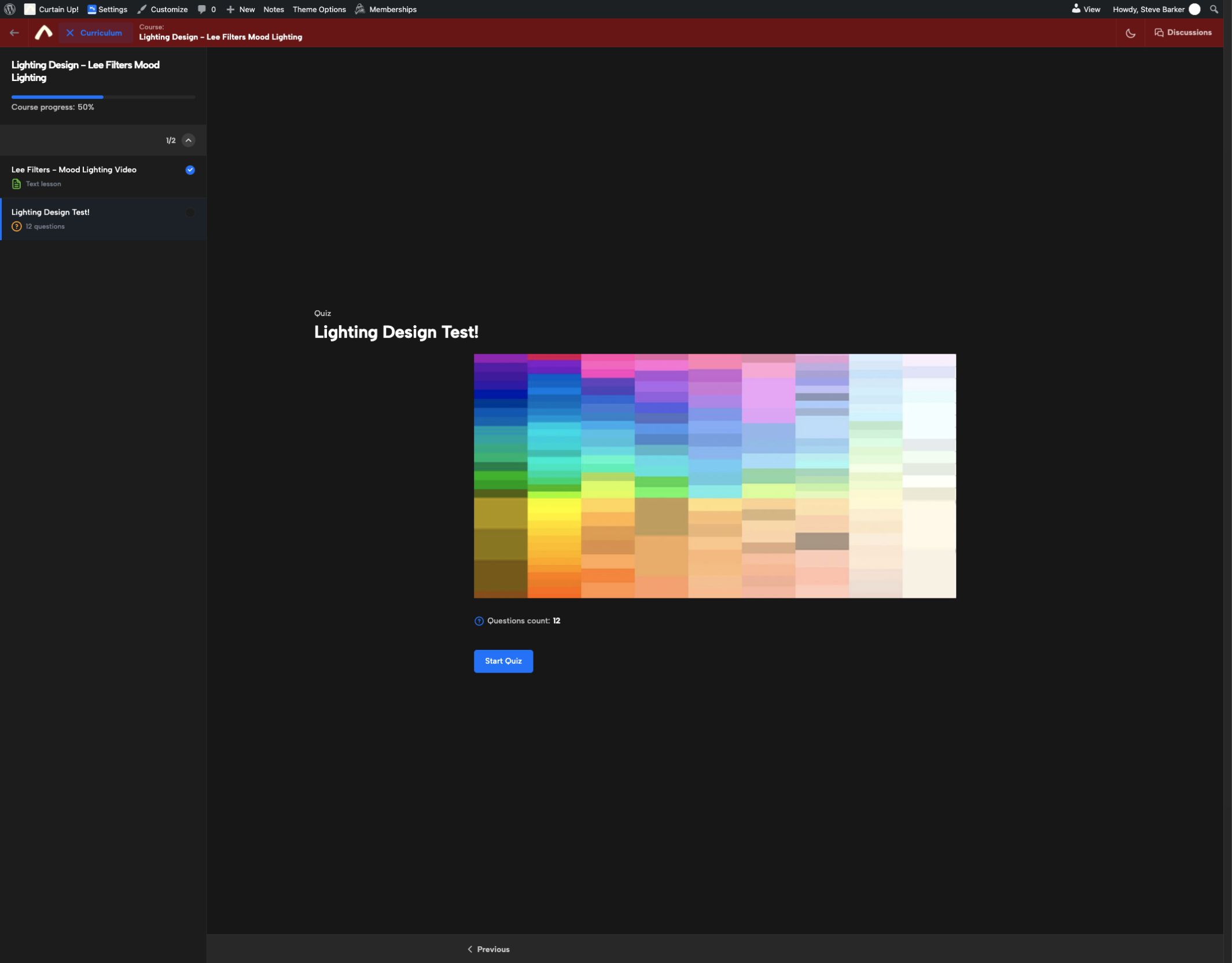Click the course progress bar
1232x963 pixels.
(x=103, y=97)
